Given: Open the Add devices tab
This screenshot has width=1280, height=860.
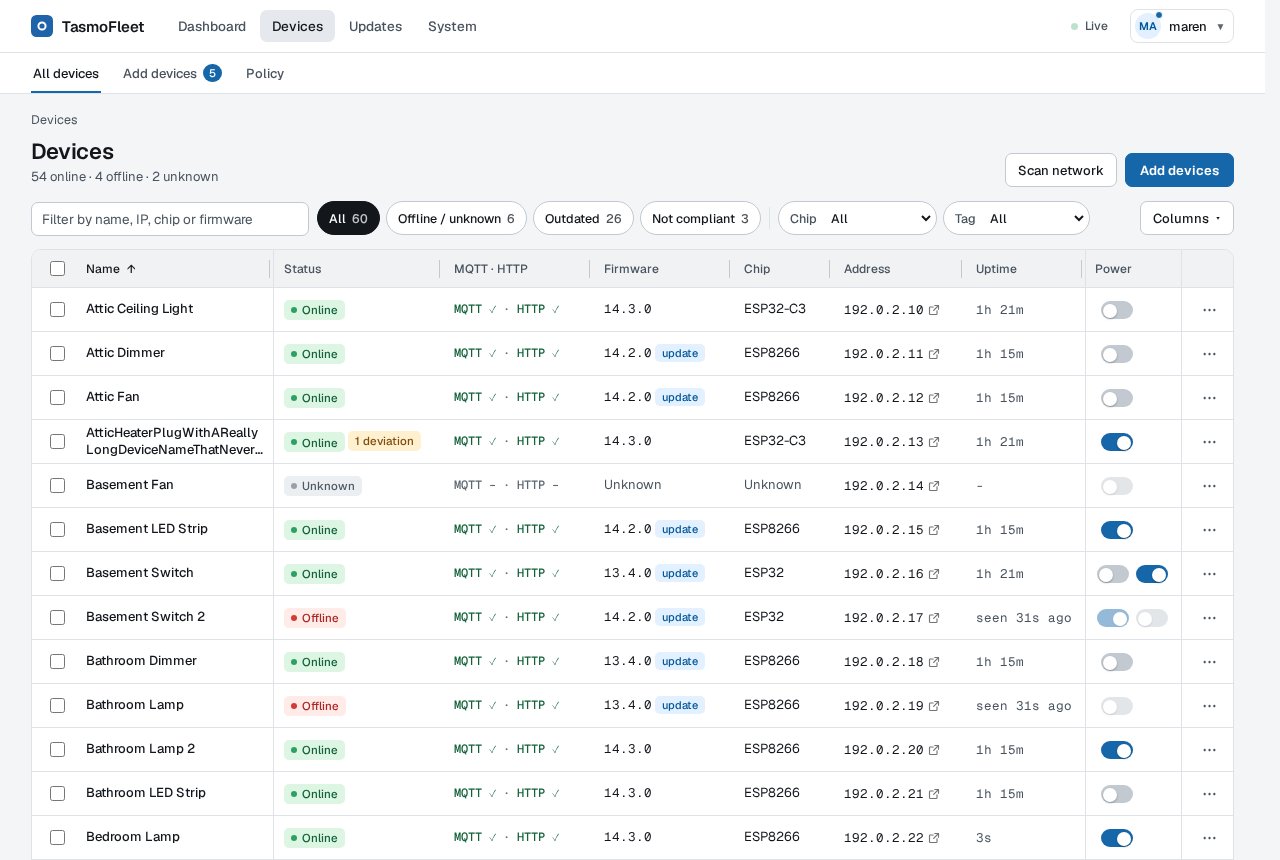Looking at the screenshot, I should (172, 73).
